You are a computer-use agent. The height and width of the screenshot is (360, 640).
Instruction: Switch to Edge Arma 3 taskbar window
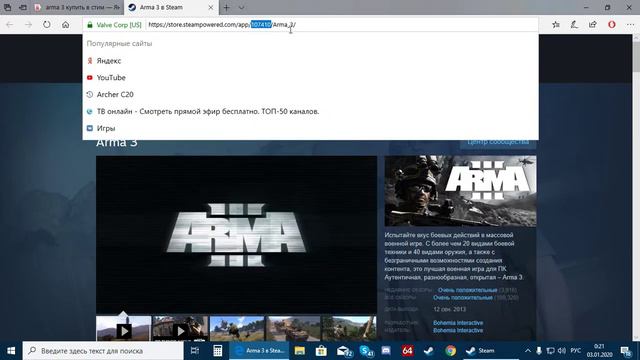259,351
